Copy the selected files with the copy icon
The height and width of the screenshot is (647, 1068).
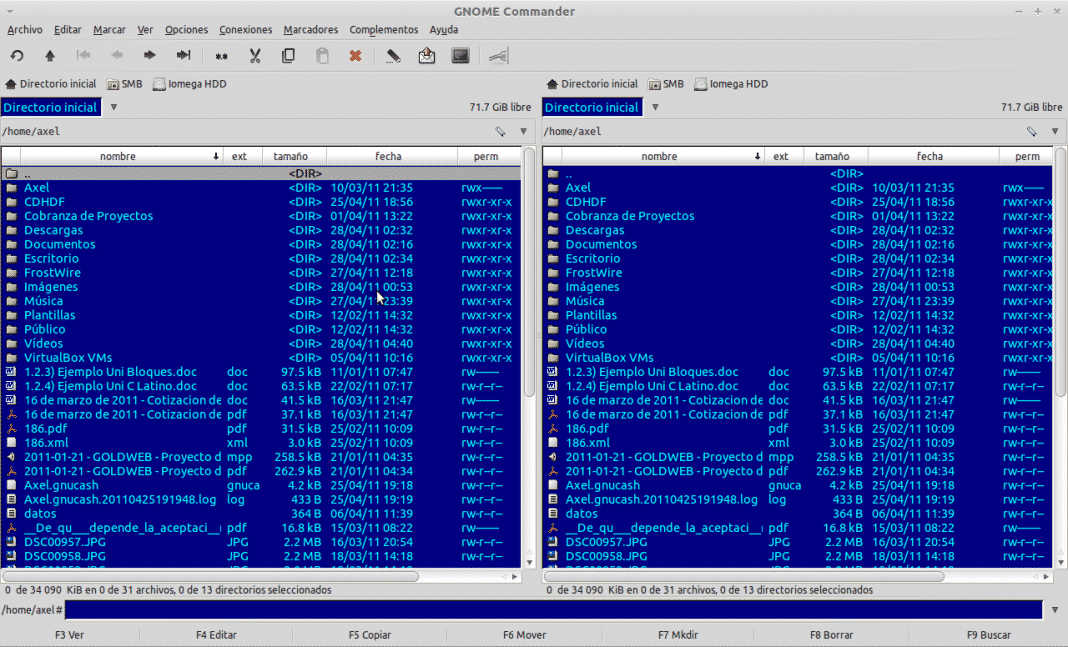point(288,56)
